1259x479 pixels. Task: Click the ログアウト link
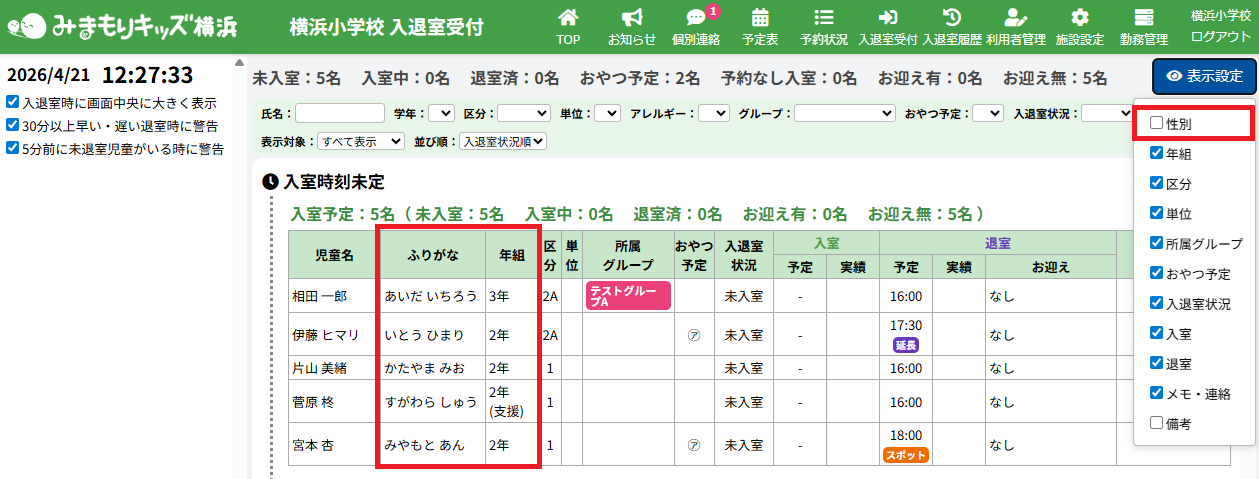coord(1220,37)
